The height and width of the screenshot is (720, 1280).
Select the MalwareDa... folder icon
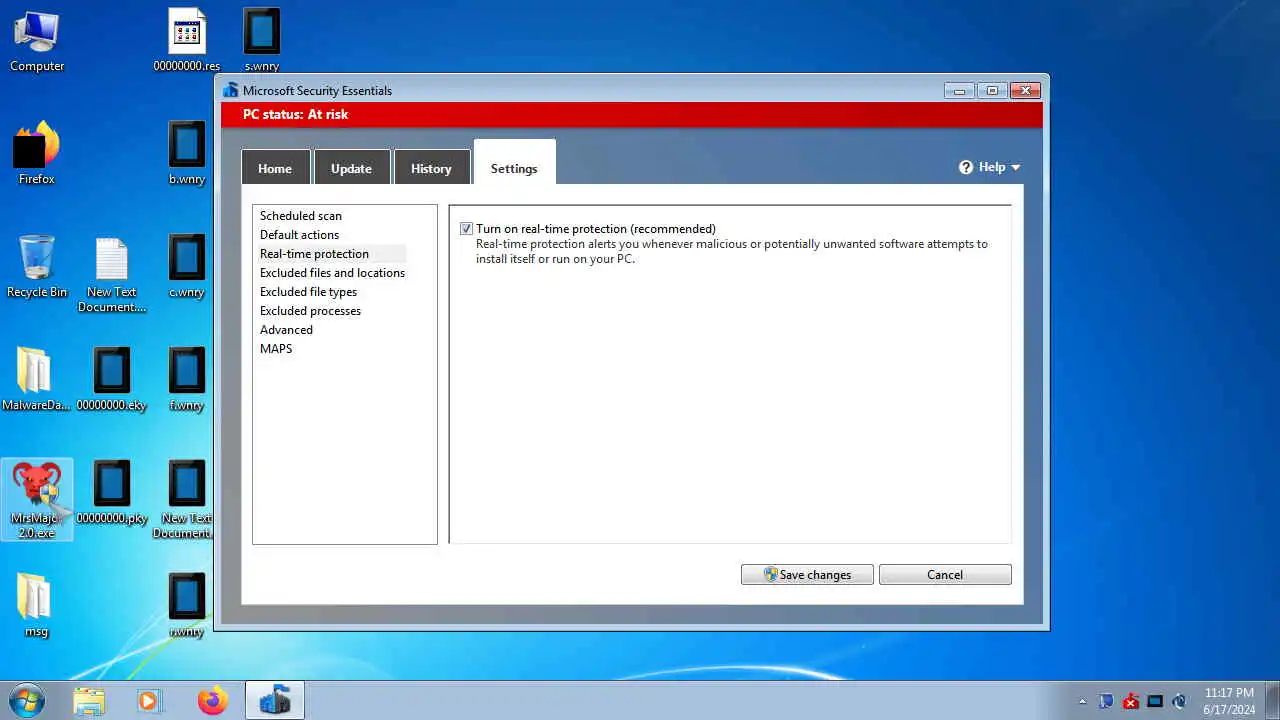(x=36, y=380)
